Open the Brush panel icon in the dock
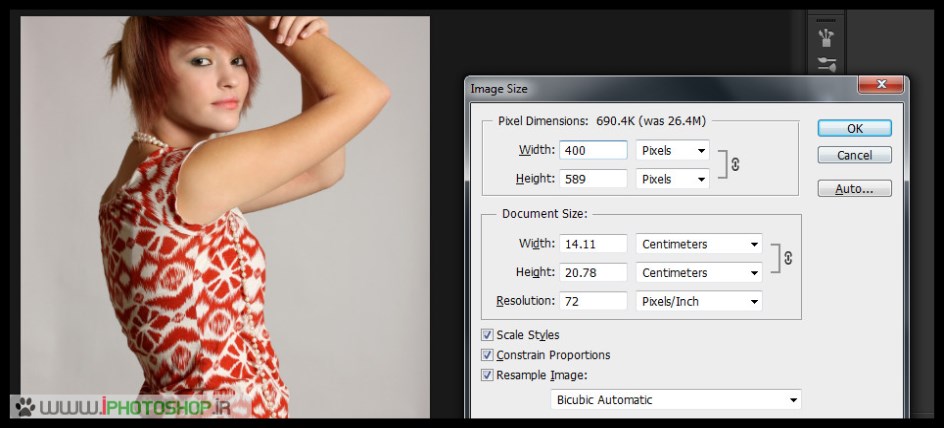 826,39
